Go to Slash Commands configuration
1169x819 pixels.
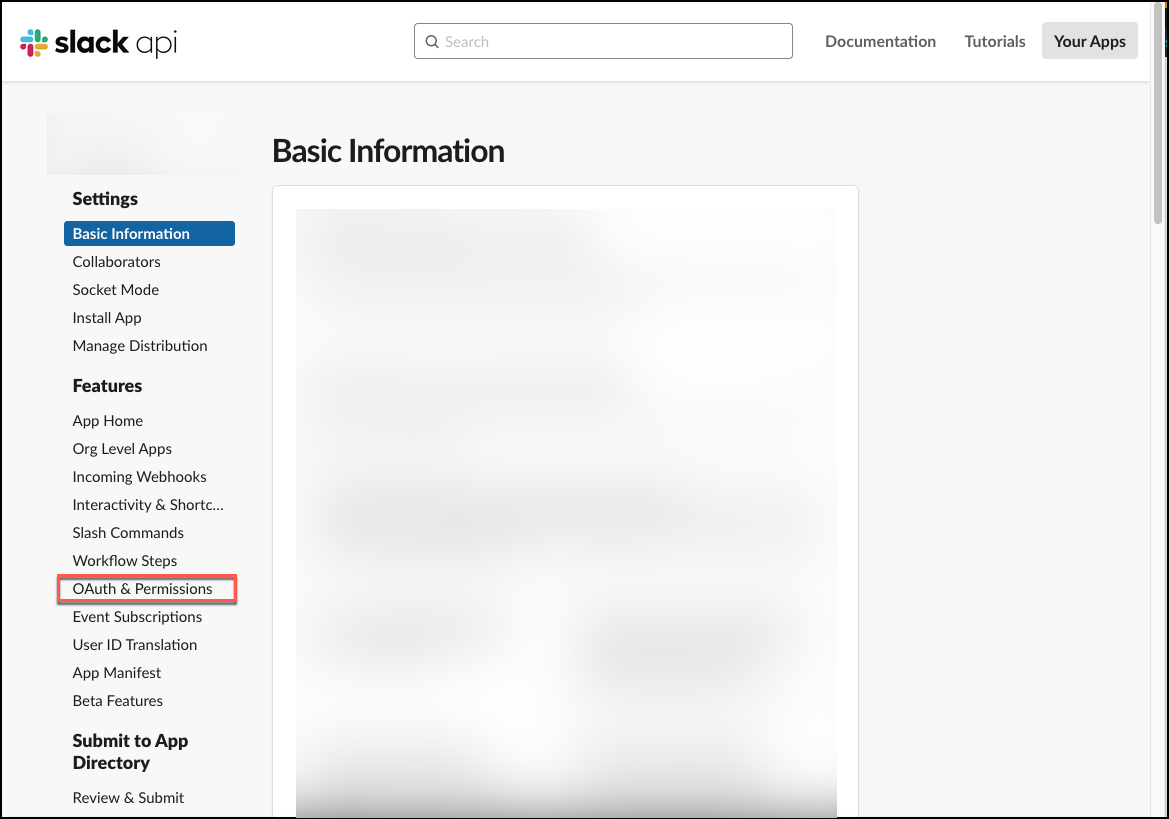point(128,532)
